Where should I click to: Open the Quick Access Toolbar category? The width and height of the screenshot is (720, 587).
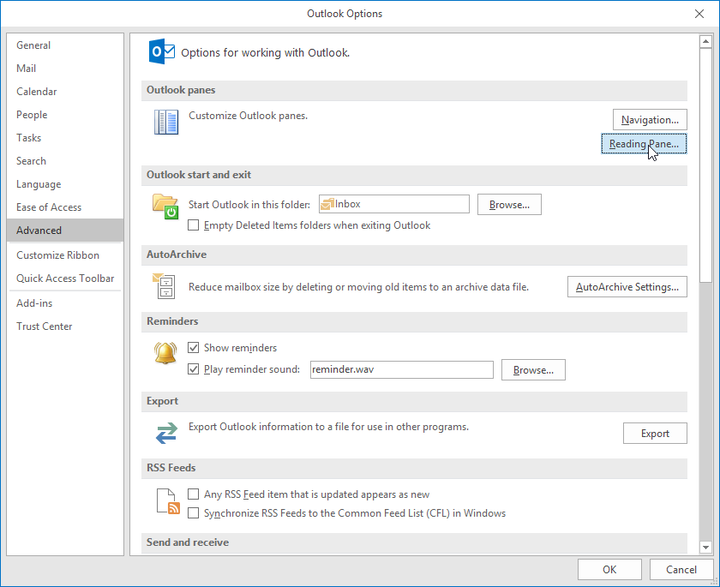click(65, 278)
